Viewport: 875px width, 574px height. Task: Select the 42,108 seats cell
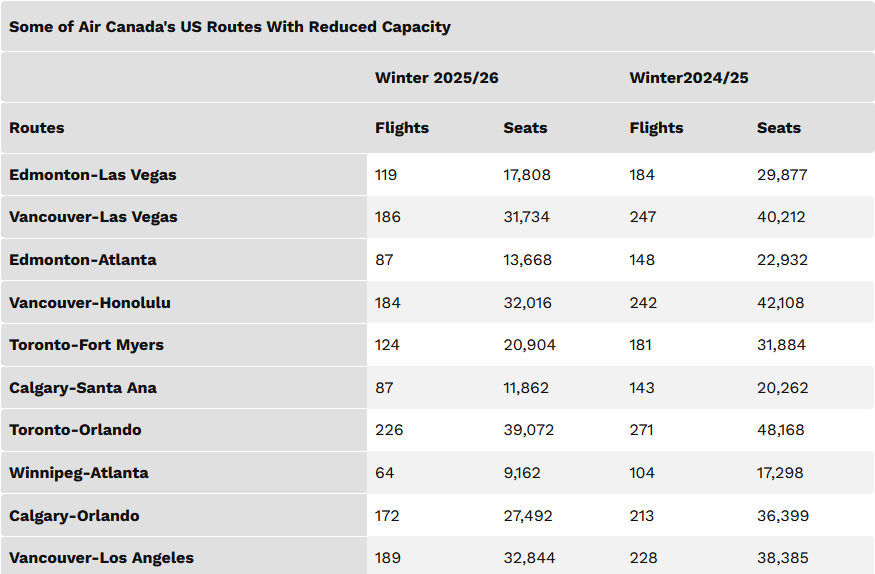coord(781,303)
